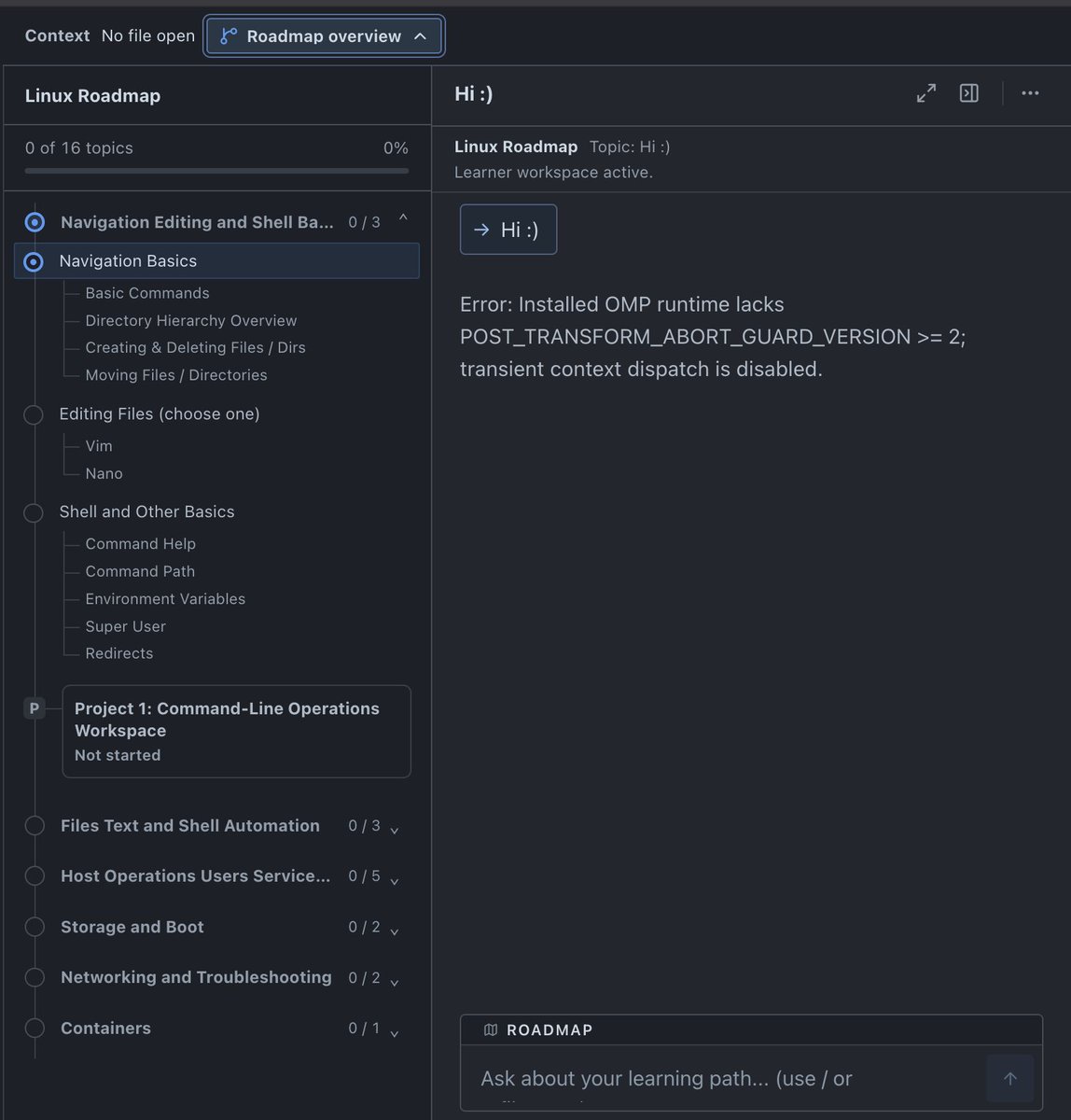Select the Editing Files radio circle
1071x1120 pixels.
pyautogui.click(x=34, y=414)
